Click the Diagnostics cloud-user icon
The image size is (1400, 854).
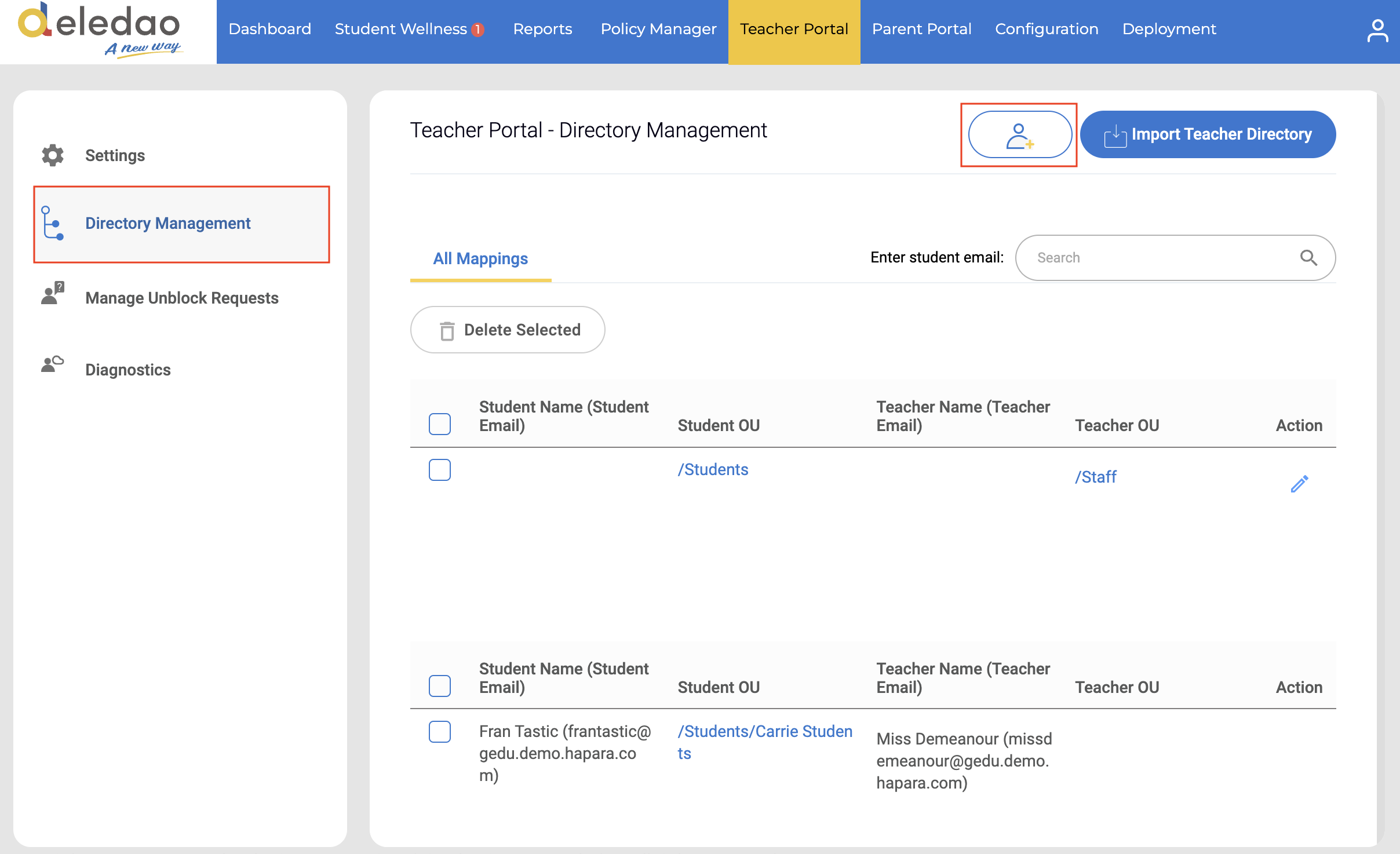tap(53, 364)
